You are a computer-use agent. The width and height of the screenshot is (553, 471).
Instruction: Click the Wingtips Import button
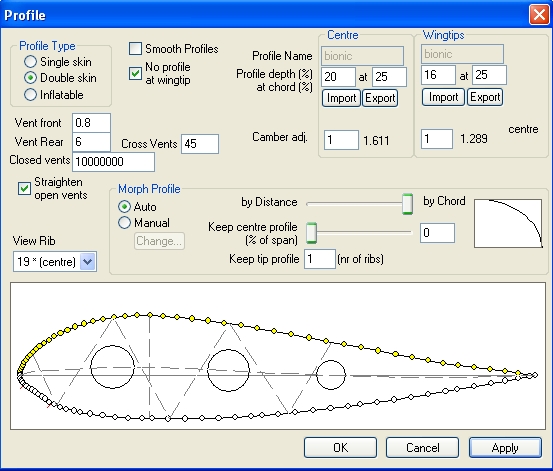[x=443, y=97]
